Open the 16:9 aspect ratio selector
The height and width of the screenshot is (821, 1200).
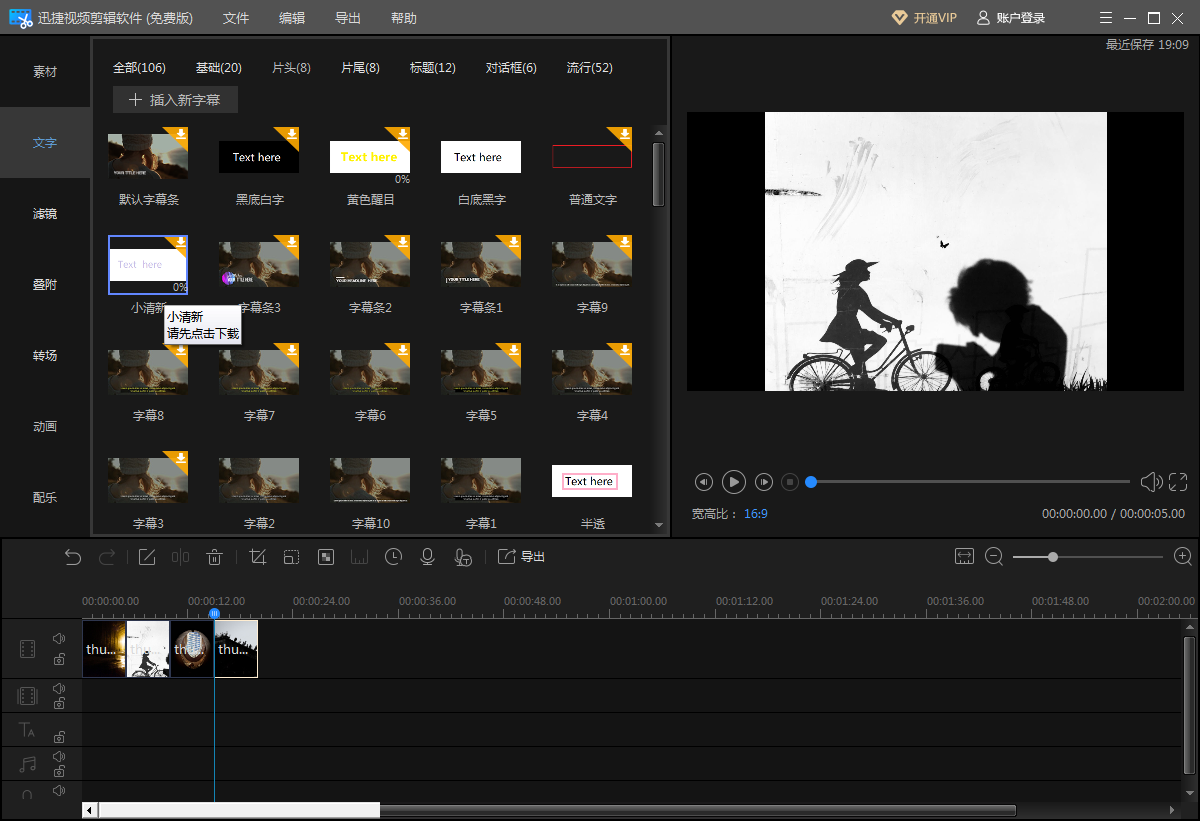coord(755,513)
